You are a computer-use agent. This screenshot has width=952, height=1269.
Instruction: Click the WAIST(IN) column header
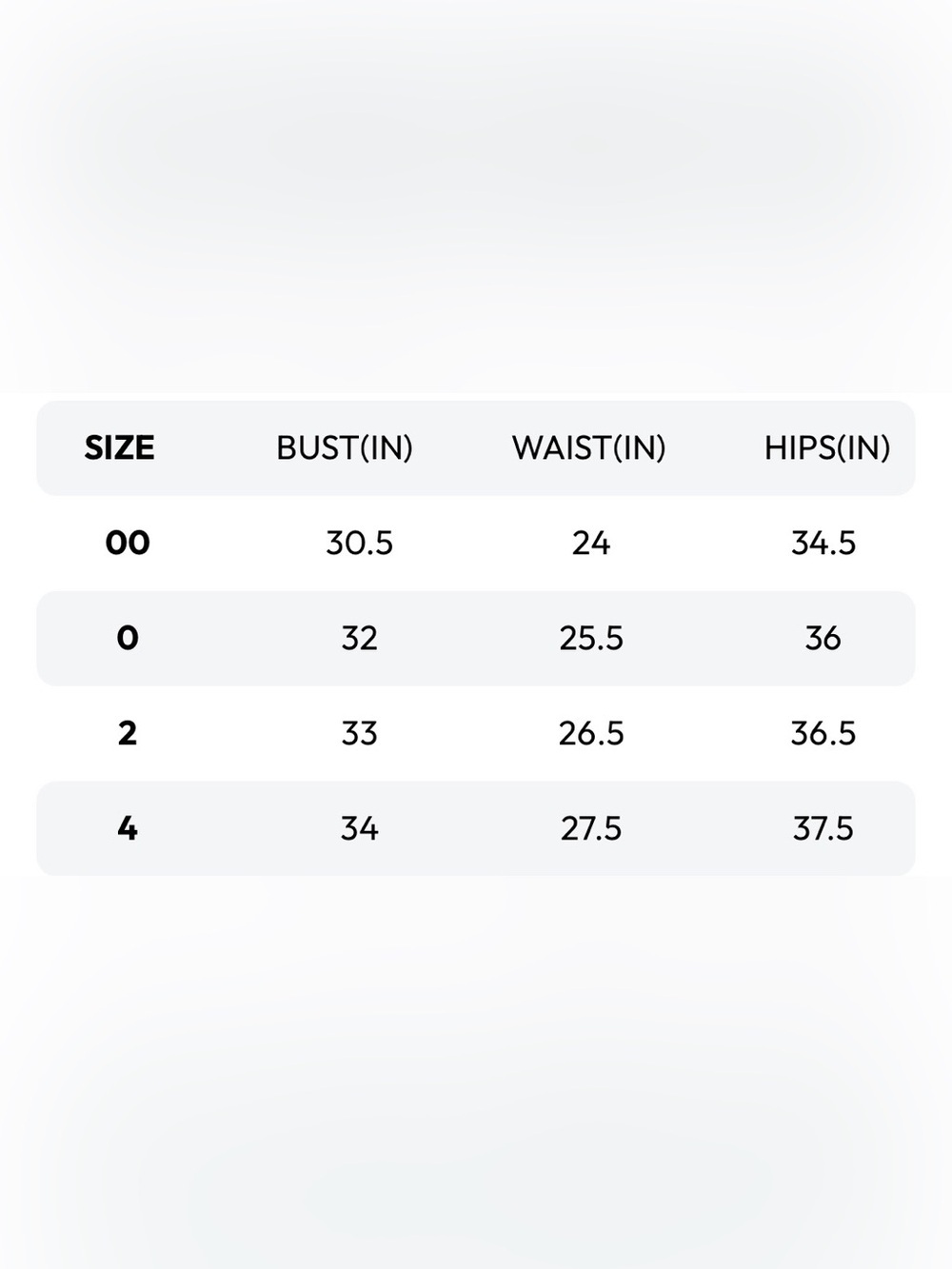click(x=589, y=447)
